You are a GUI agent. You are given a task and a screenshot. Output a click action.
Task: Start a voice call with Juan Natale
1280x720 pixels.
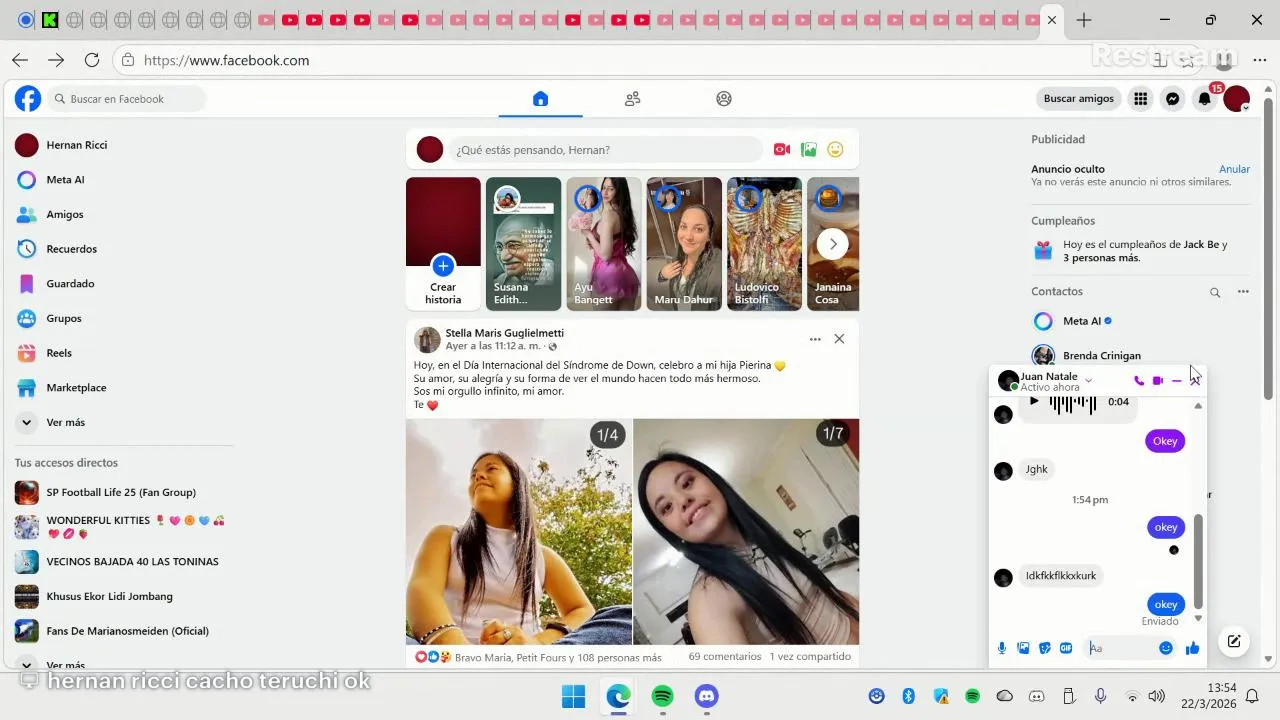tap(1139, 381)
